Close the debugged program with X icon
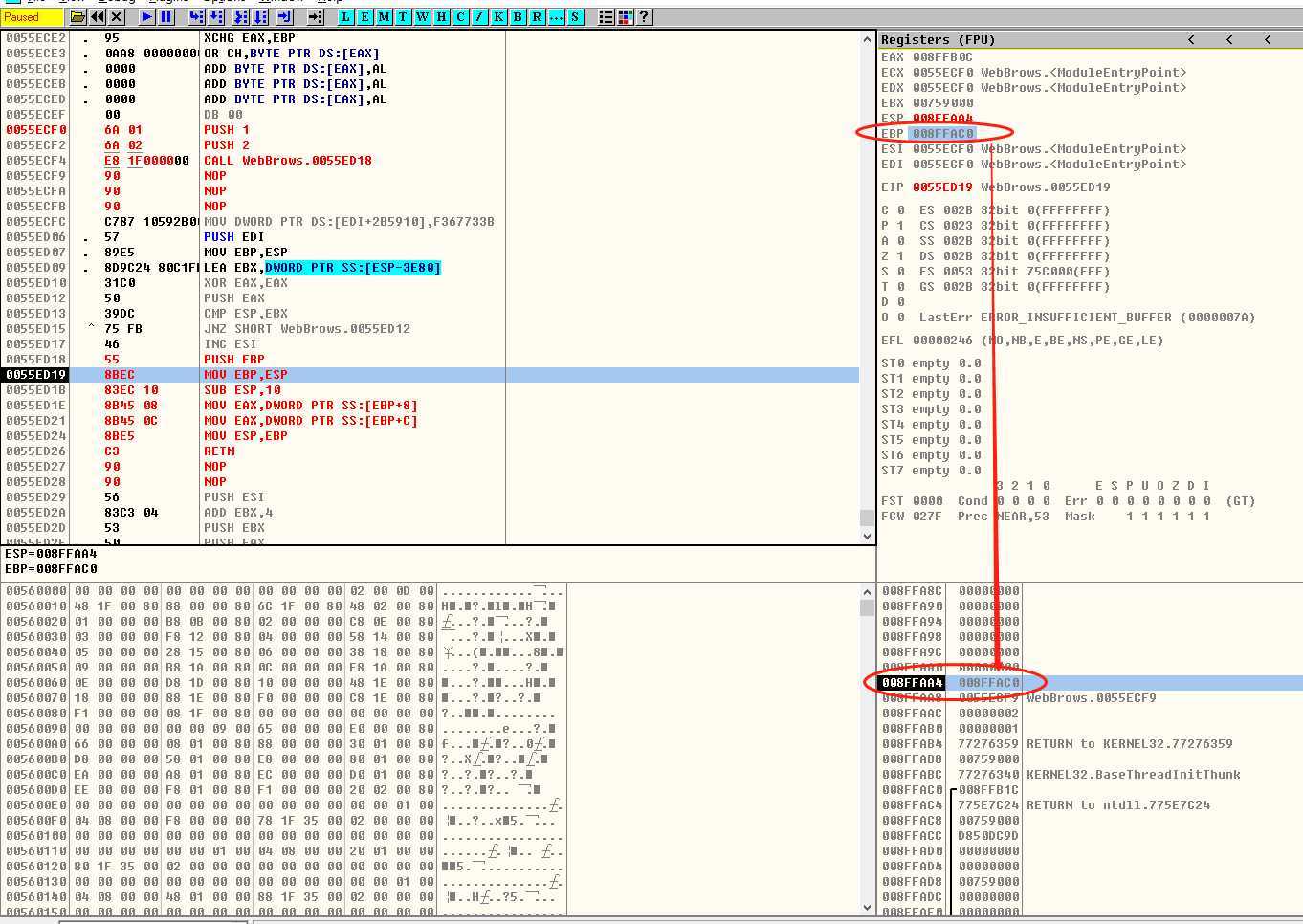The image size is (1303, 924). [x=116, y=17]
